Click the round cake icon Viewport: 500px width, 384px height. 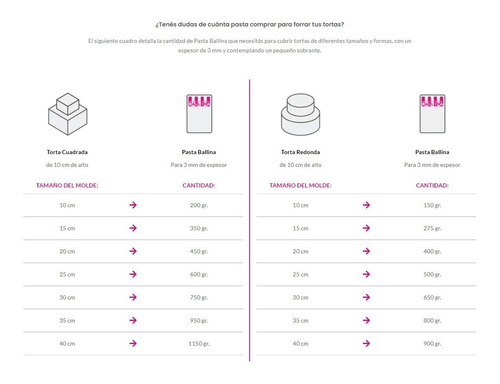coord(301,114)
